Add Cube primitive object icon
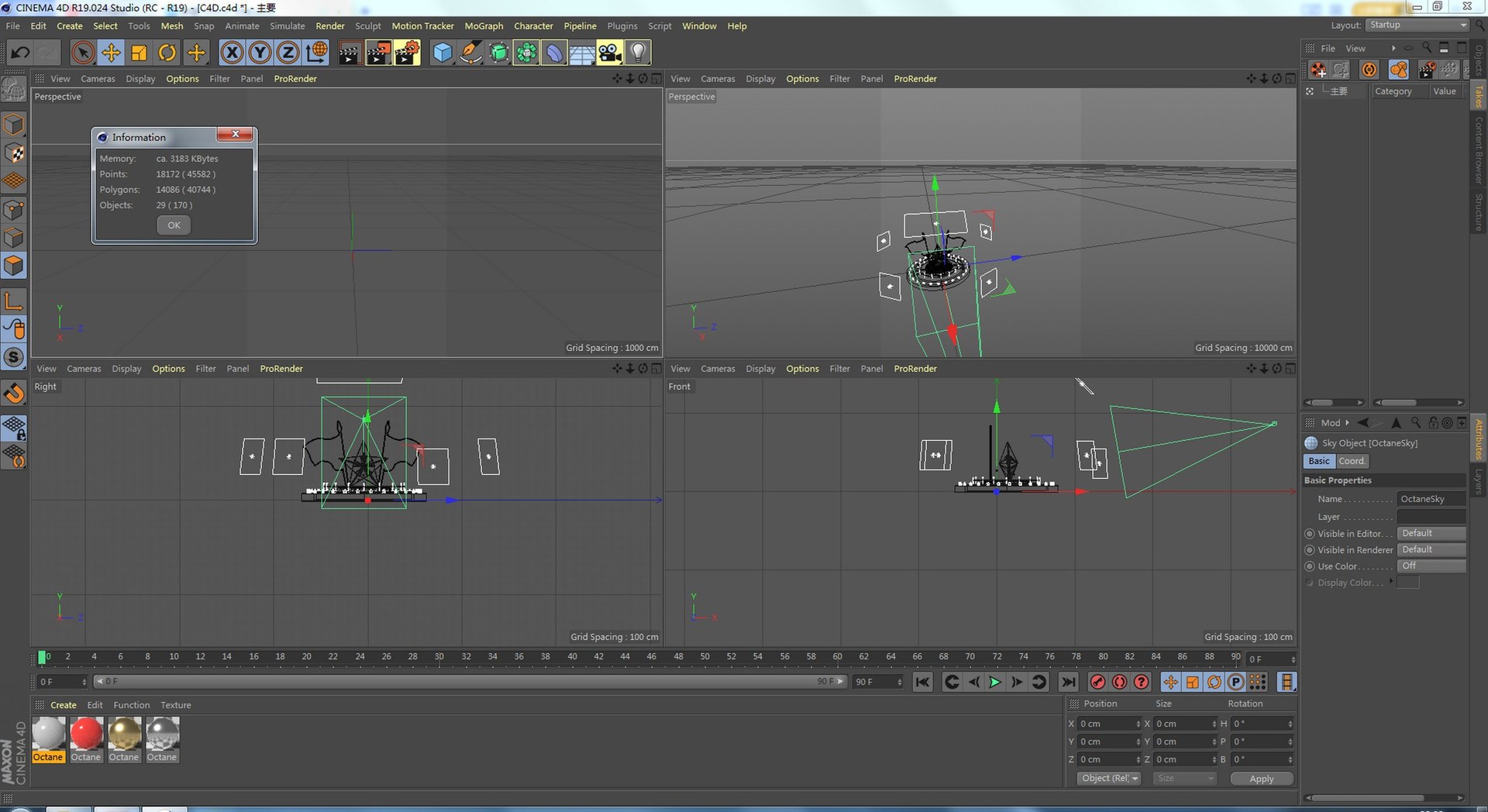This screenshot has height=812, width=1488. [x=443, y=53]
